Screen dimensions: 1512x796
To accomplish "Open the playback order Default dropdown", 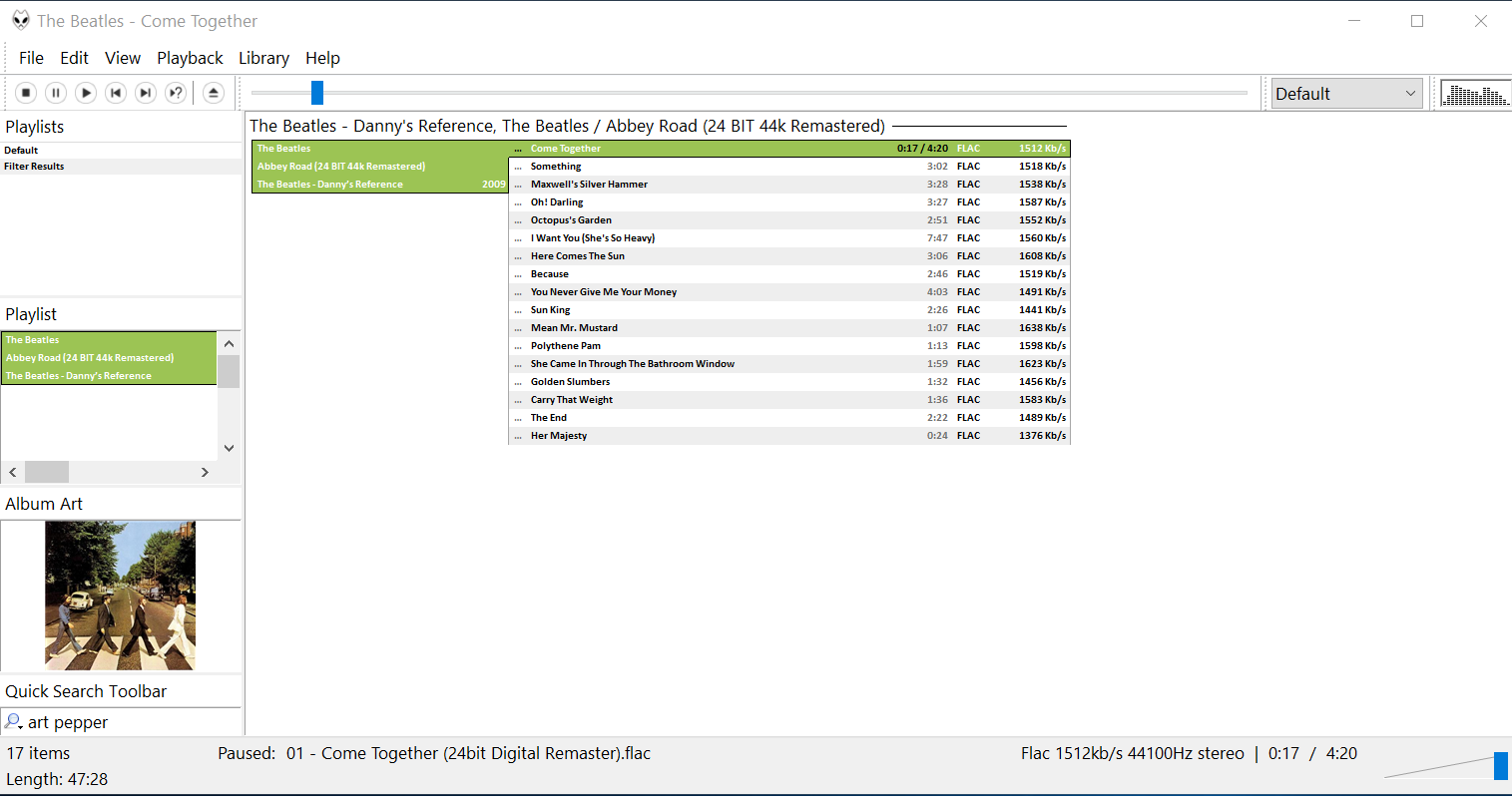I will pyautogui.click(x=1346, y=92).
